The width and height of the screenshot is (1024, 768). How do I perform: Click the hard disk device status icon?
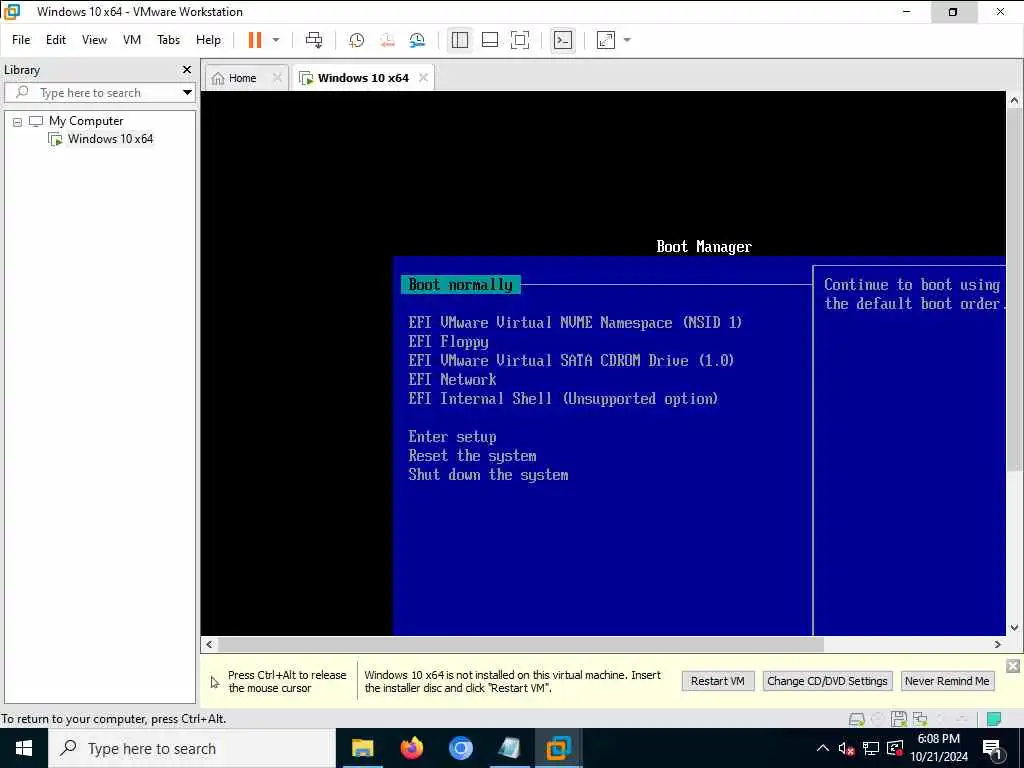click(x=856, y=719)
